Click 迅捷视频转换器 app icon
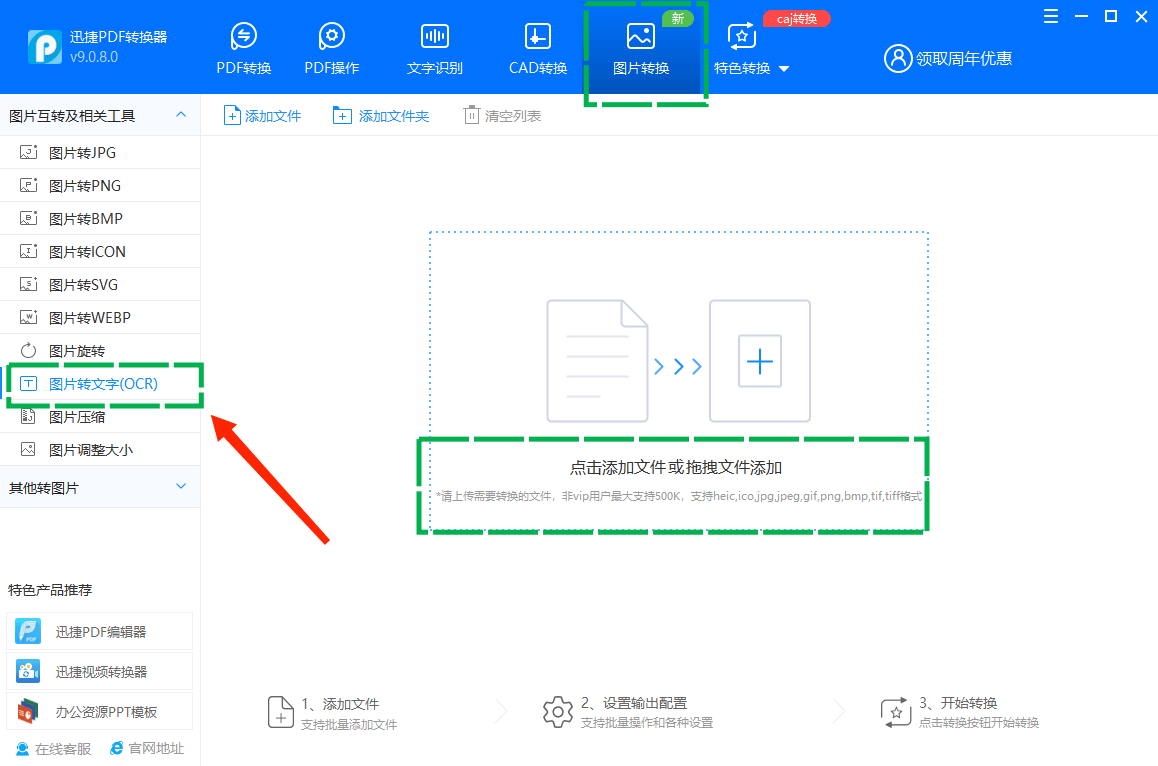Screen dimensions: 1158x766 (x=28, y=671)
